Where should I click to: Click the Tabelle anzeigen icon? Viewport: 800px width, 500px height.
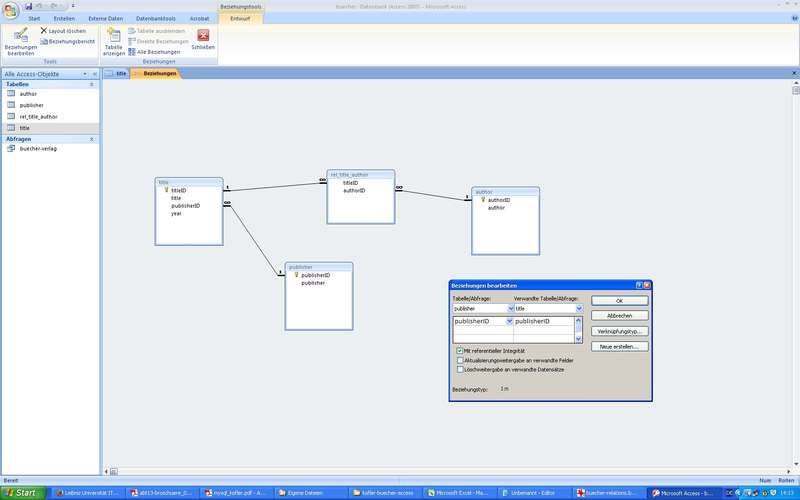(113, 37)
